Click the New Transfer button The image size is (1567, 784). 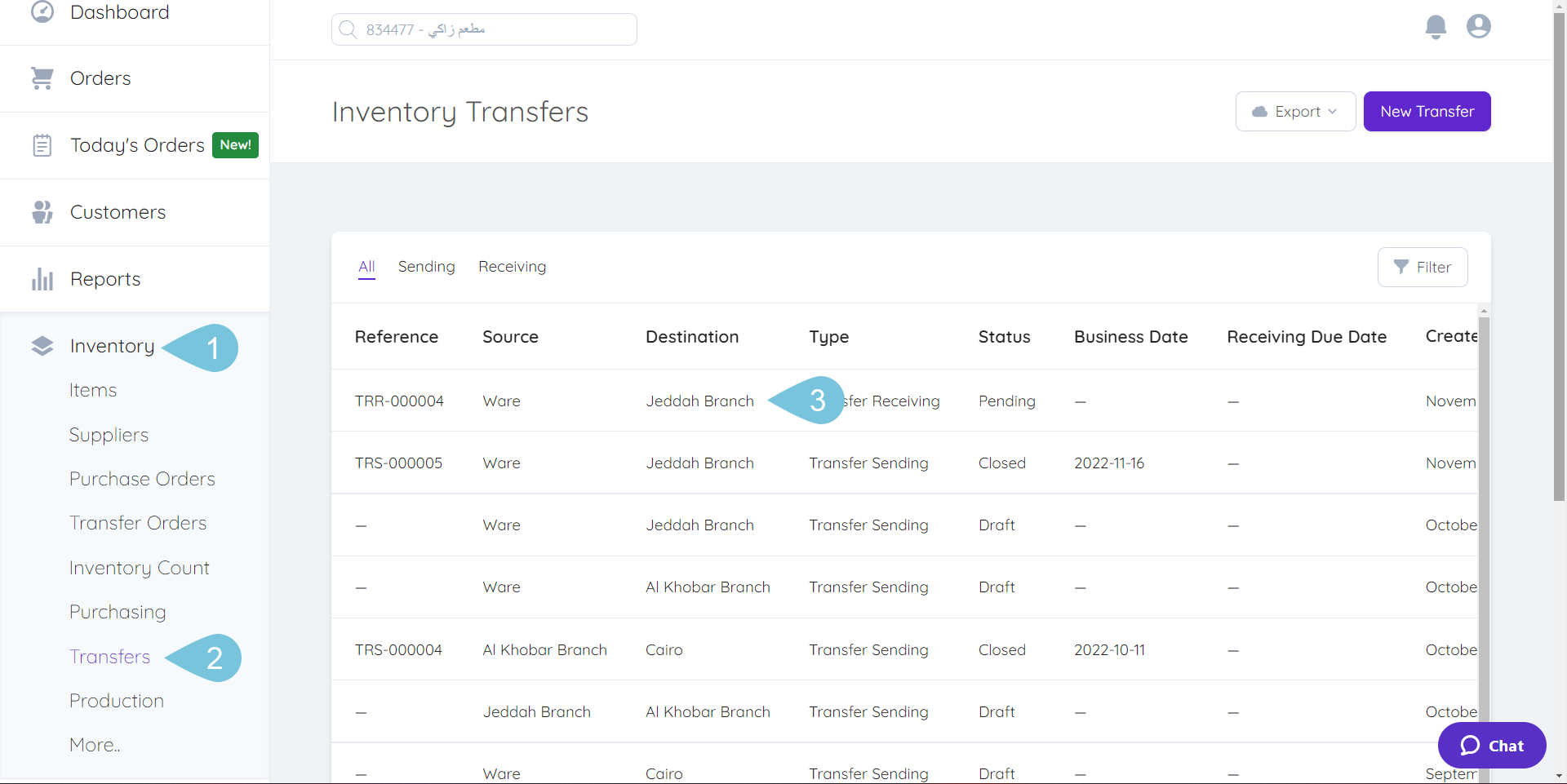pos(1427,111)
